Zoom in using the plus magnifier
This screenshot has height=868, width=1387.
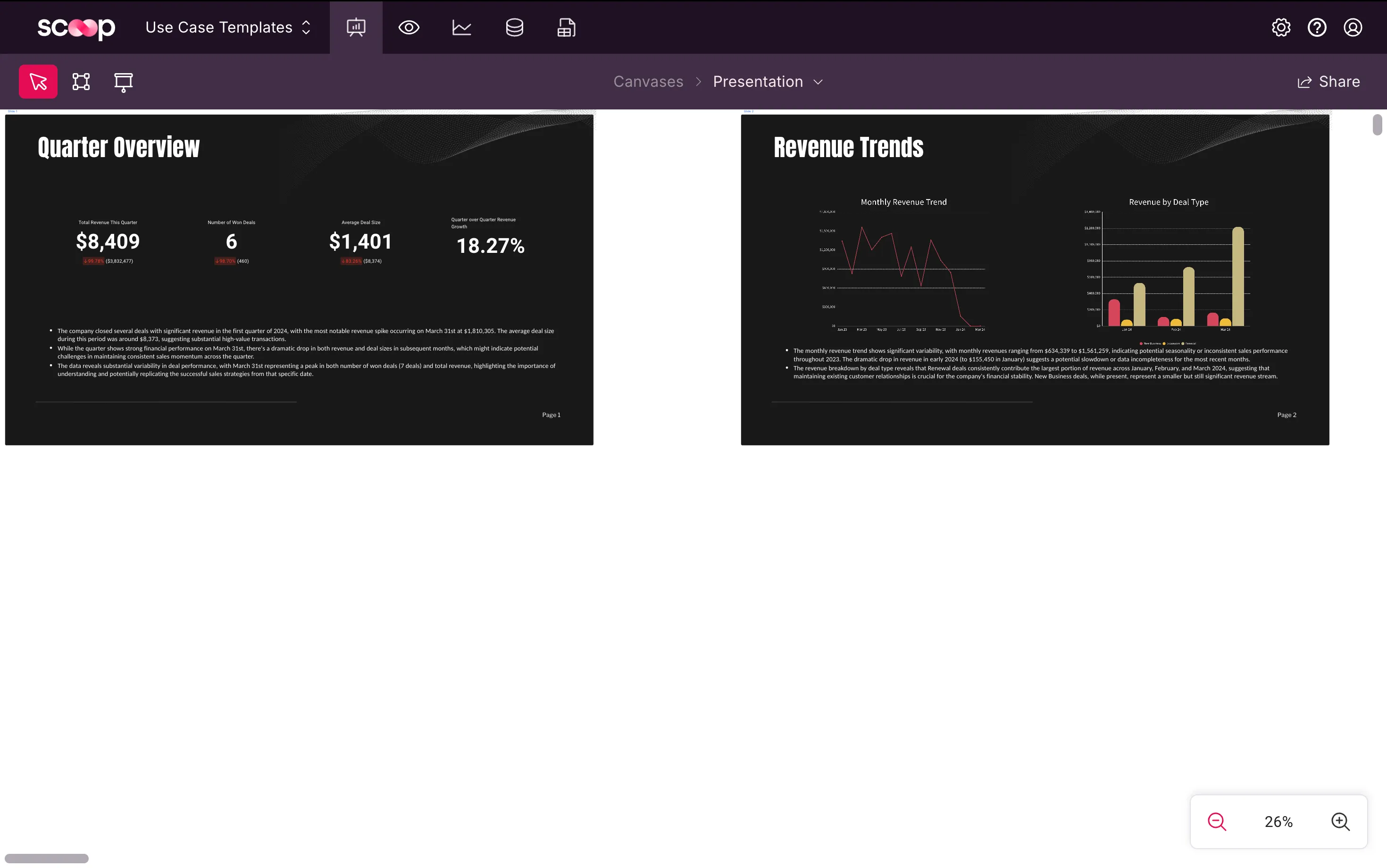[1340, 821]
